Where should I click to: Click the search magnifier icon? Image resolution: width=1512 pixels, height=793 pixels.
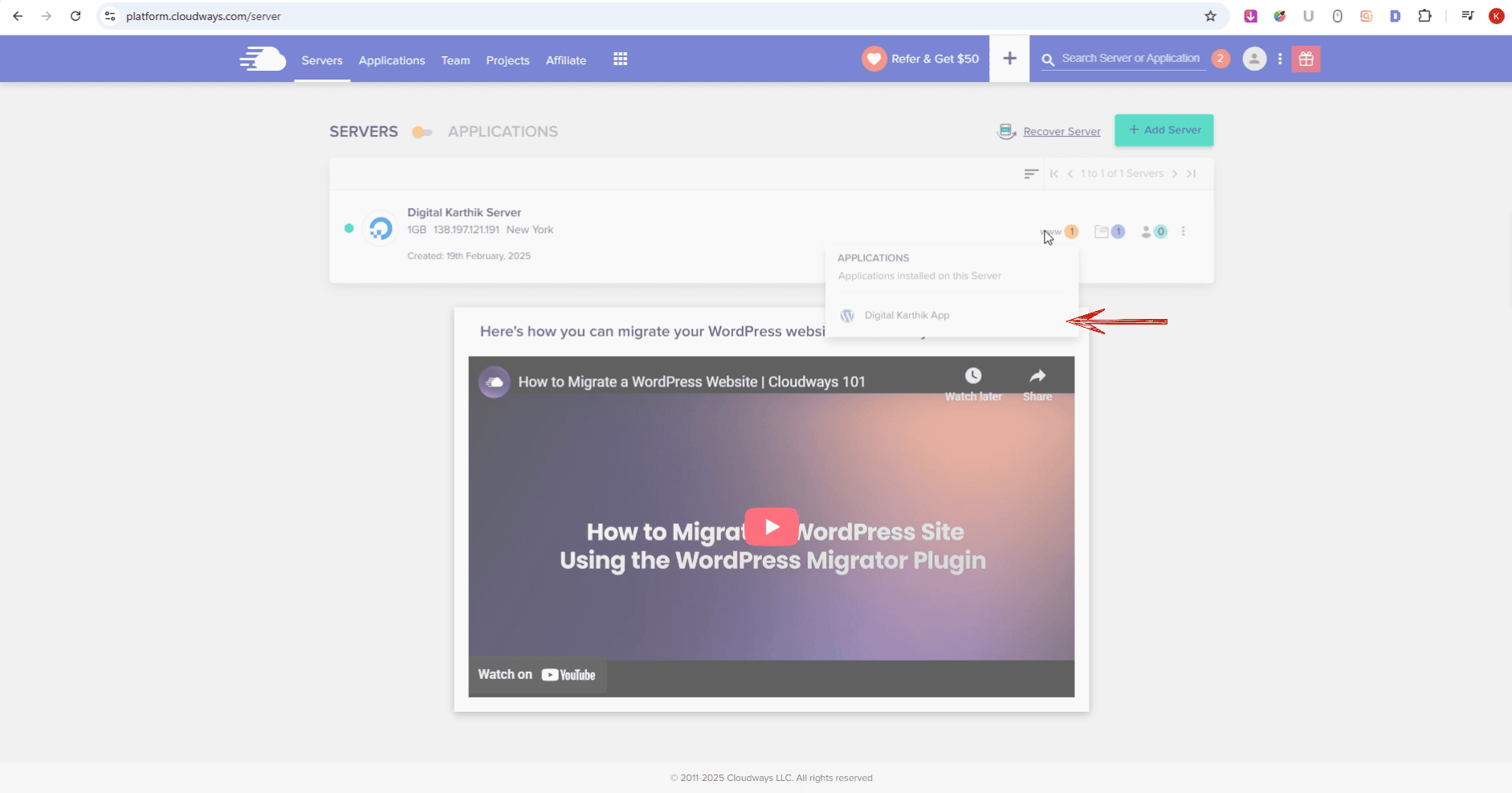(x=1048, y=59)
